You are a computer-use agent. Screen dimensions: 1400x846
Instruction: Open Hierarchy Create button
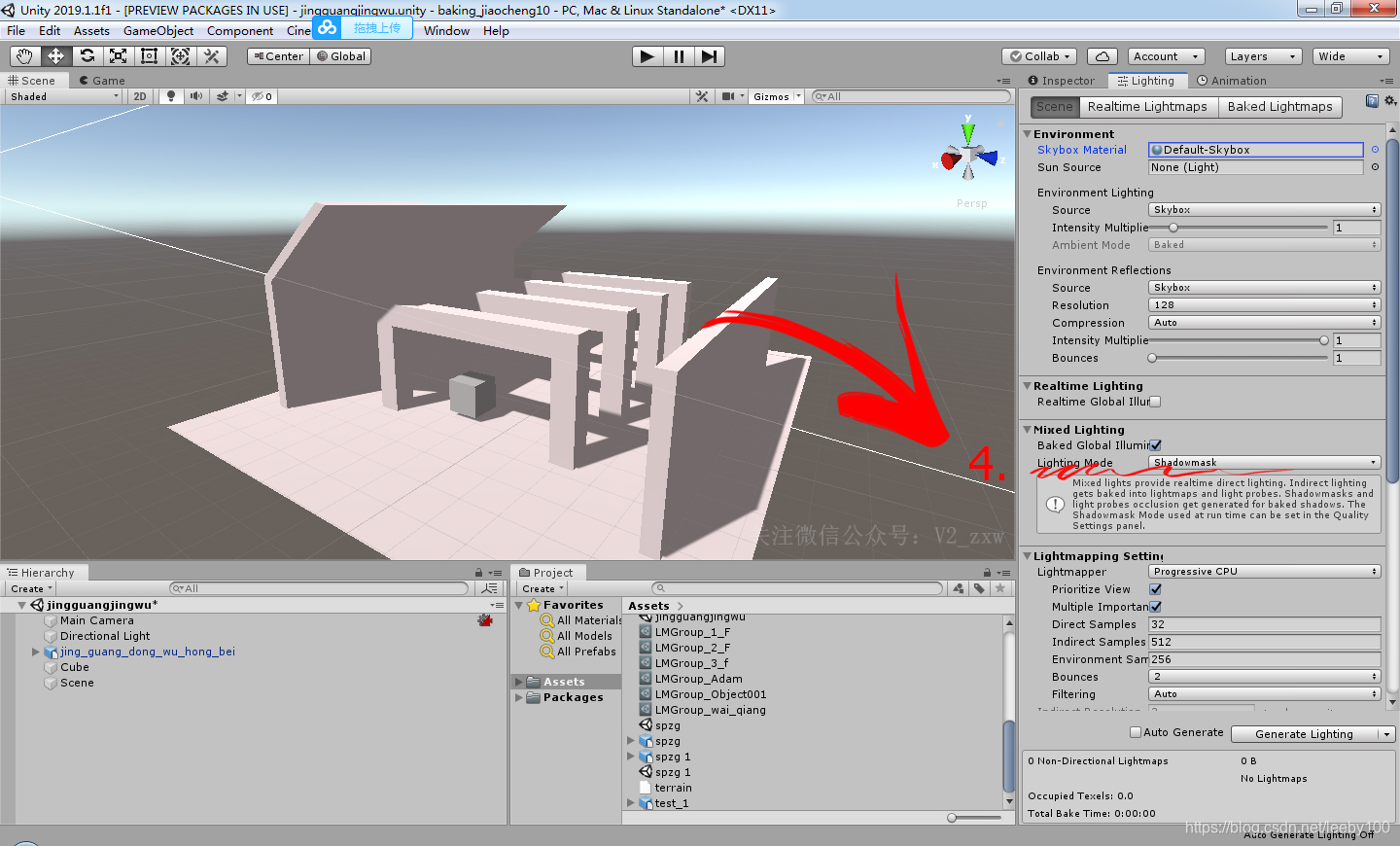(x=30, y=588)
